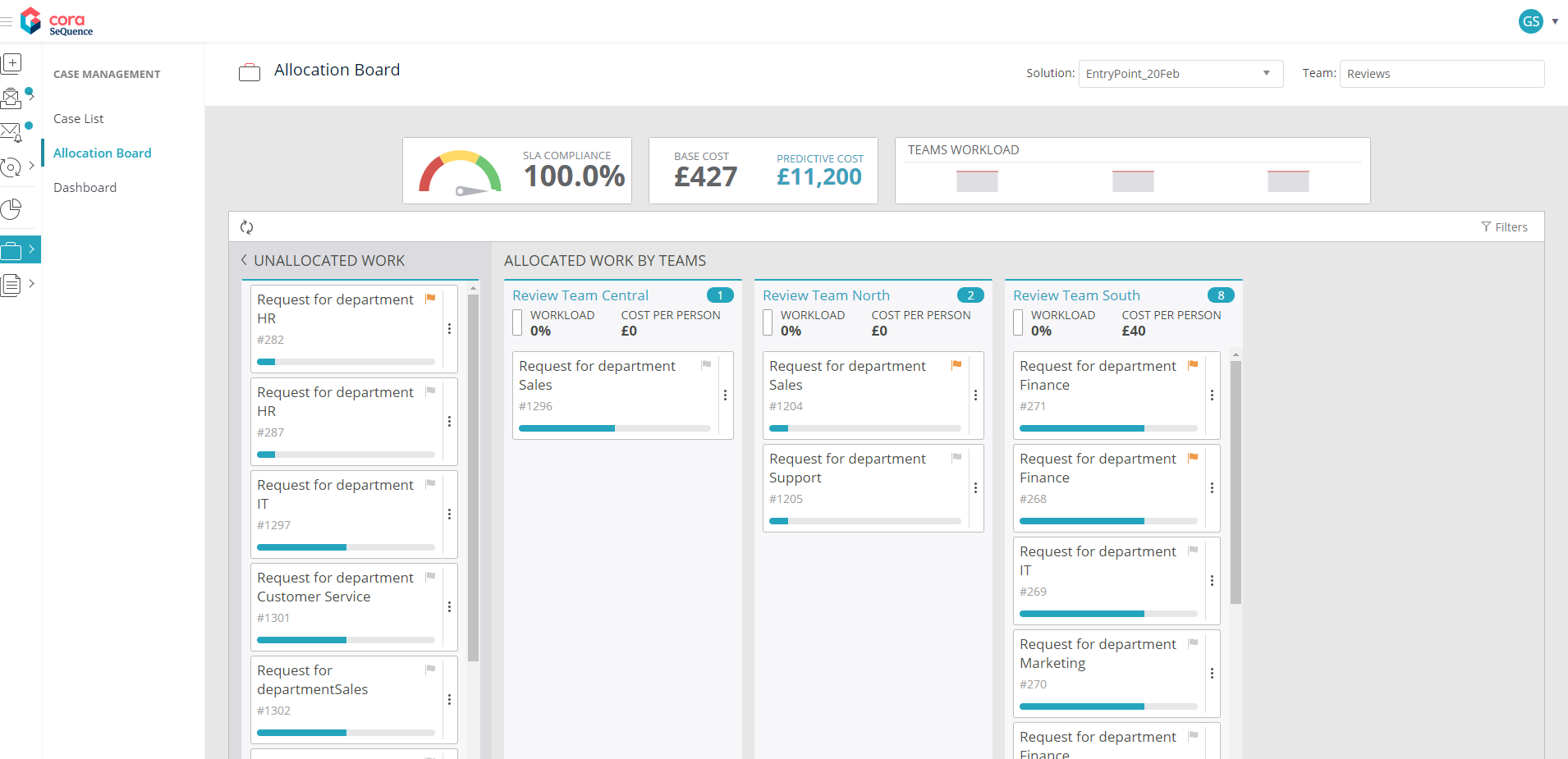Screen dimensions: 1568x759
Task: Select Allocation Board in the sidebar
Action: [x=103, y=153]
